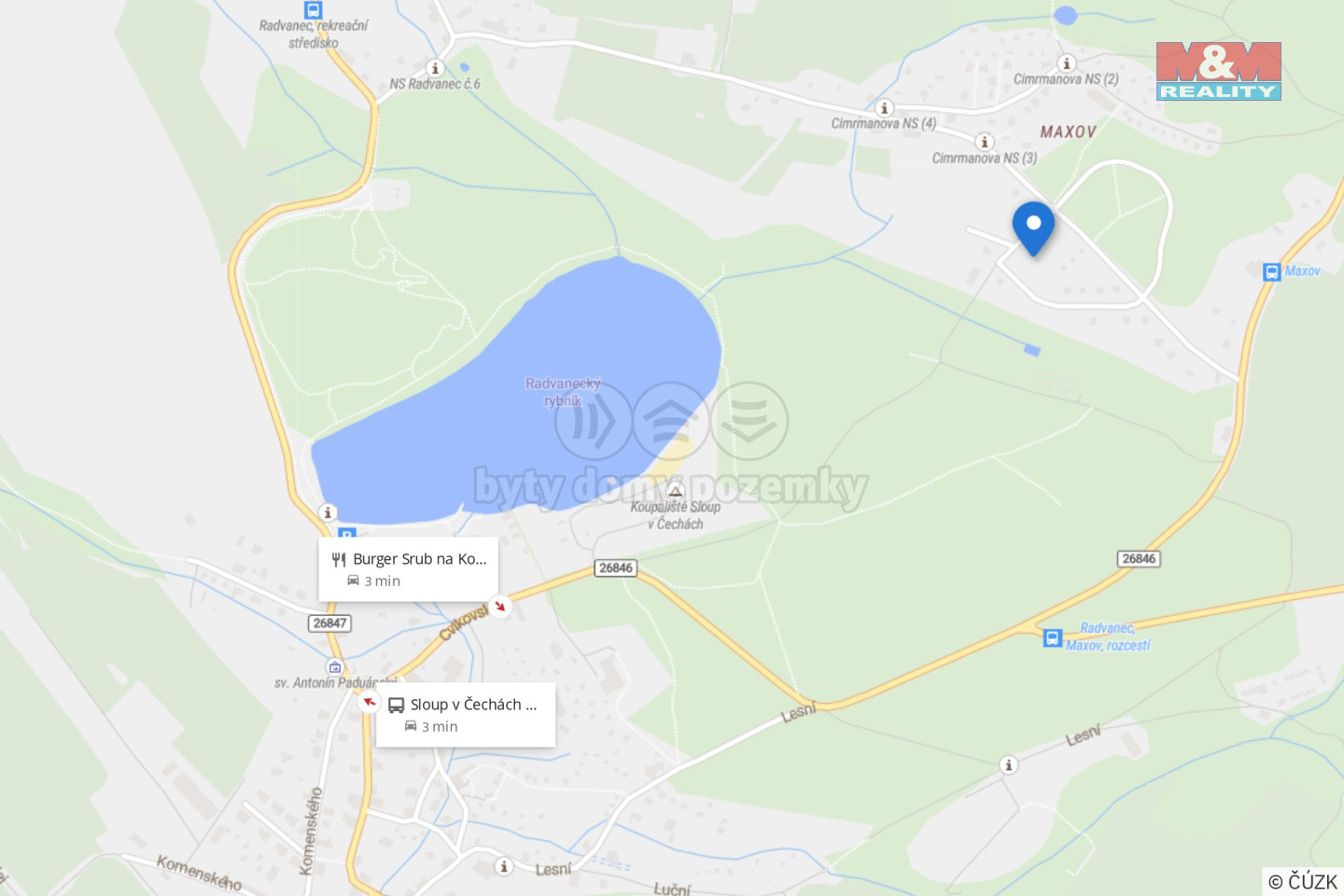Click the red arrow marker beside Sloup card
The image size is (1344, 896).
coord(370,702)
